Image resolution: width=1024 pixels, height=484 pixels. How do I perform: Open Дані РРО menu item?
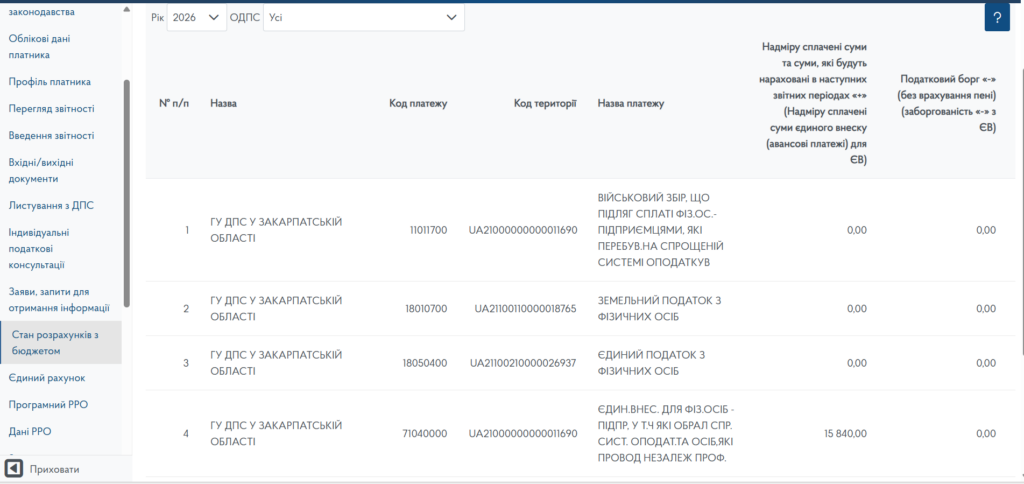(x=30, y=432)
